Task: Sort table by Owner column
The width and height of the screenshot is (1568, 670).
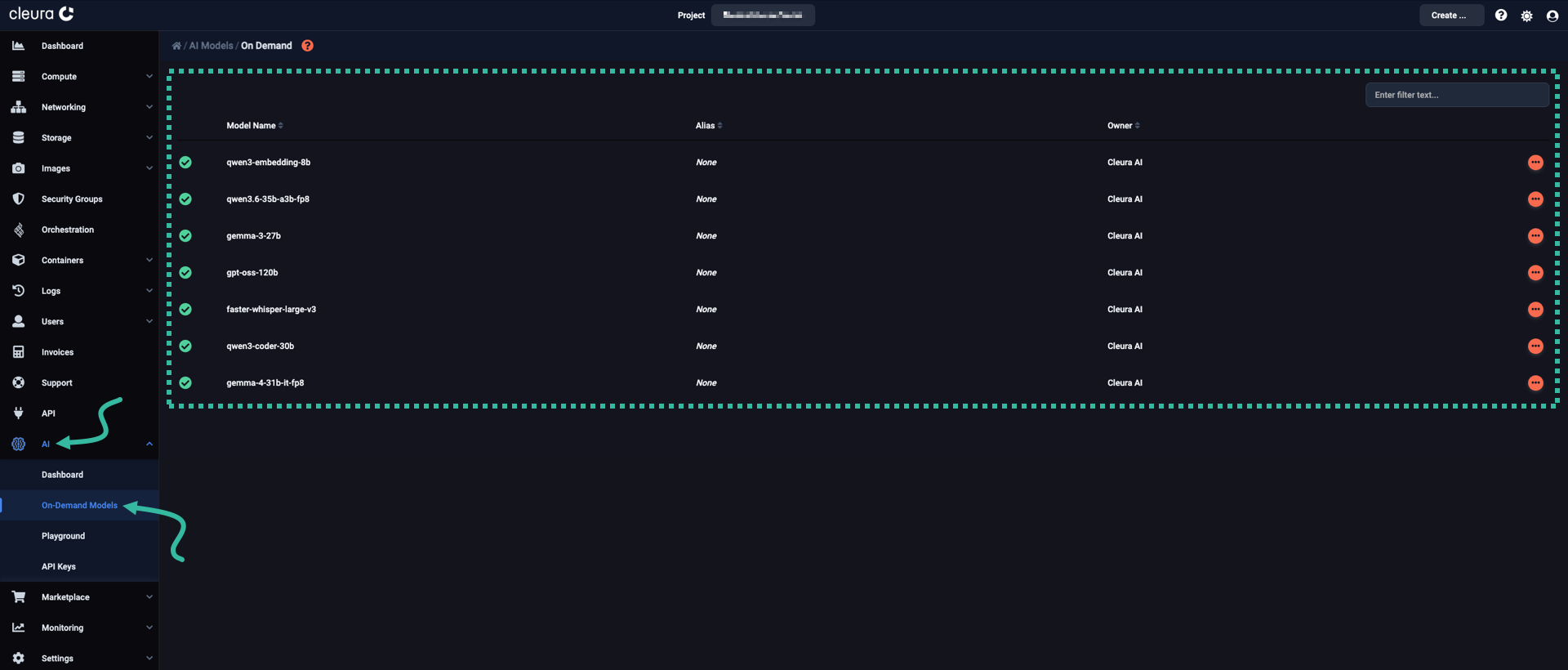Action: tap(1124, 126)
